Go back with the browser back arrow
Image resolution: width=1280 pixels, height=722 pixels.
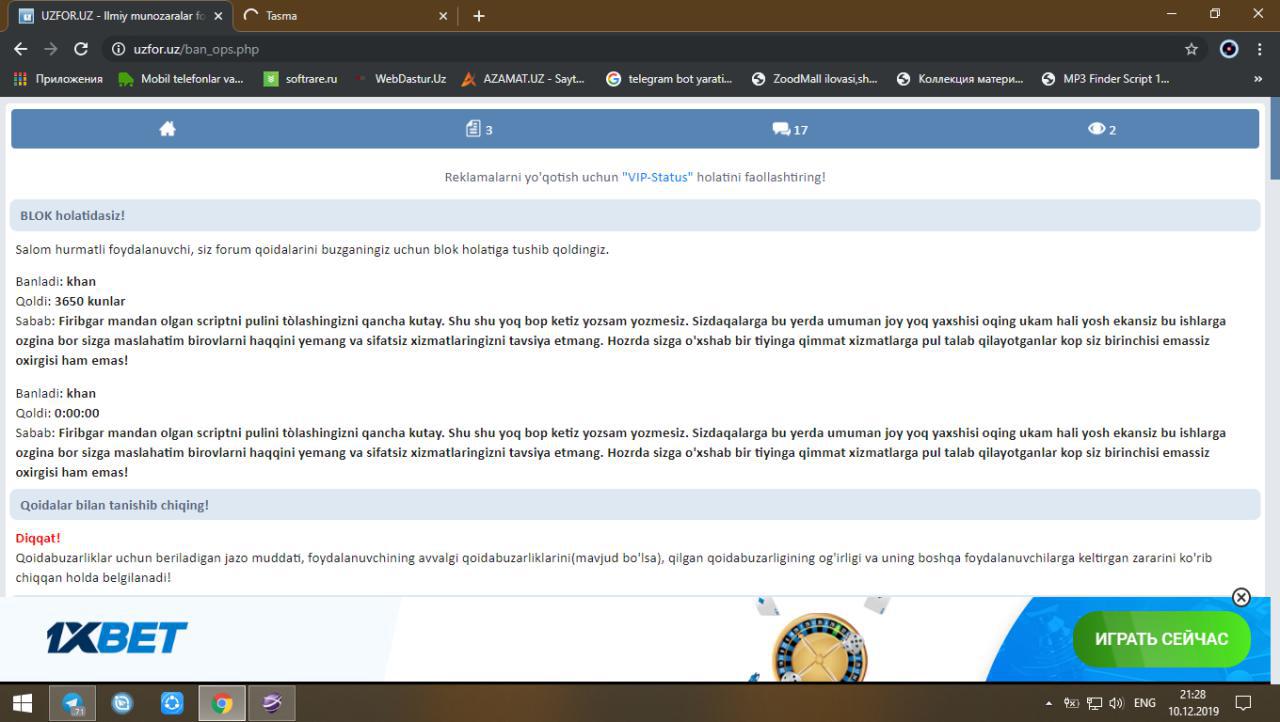click(21, 49)
